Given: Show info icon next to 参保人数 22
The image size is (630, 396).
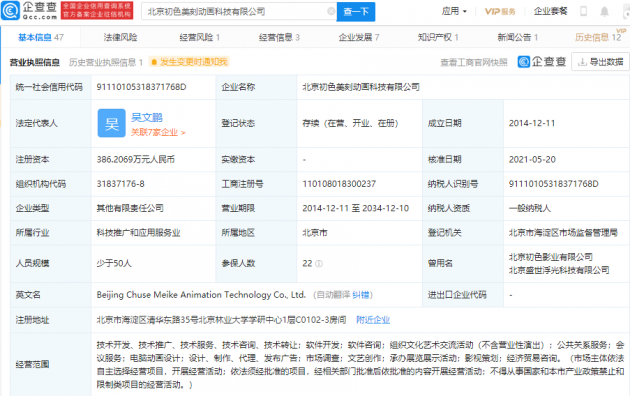Looking at the screenshot, I should 319,264.
